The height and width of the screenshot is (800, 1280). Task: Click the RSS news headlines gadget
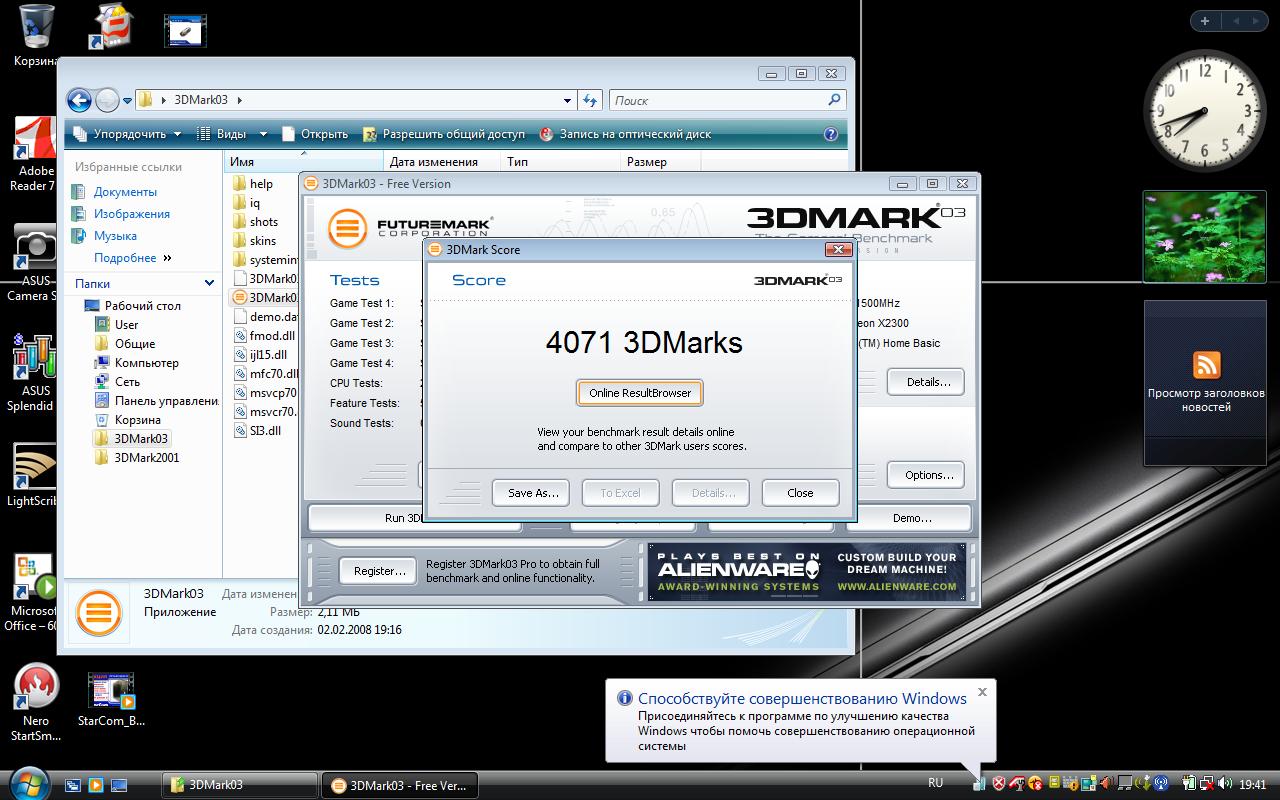[x=1205, y=383]
